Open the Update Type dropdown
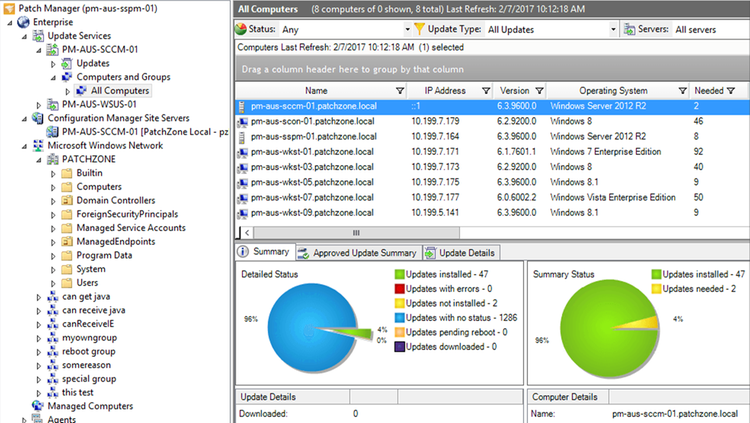This screenshot has width=750, height=423. [x=613, y=30]
